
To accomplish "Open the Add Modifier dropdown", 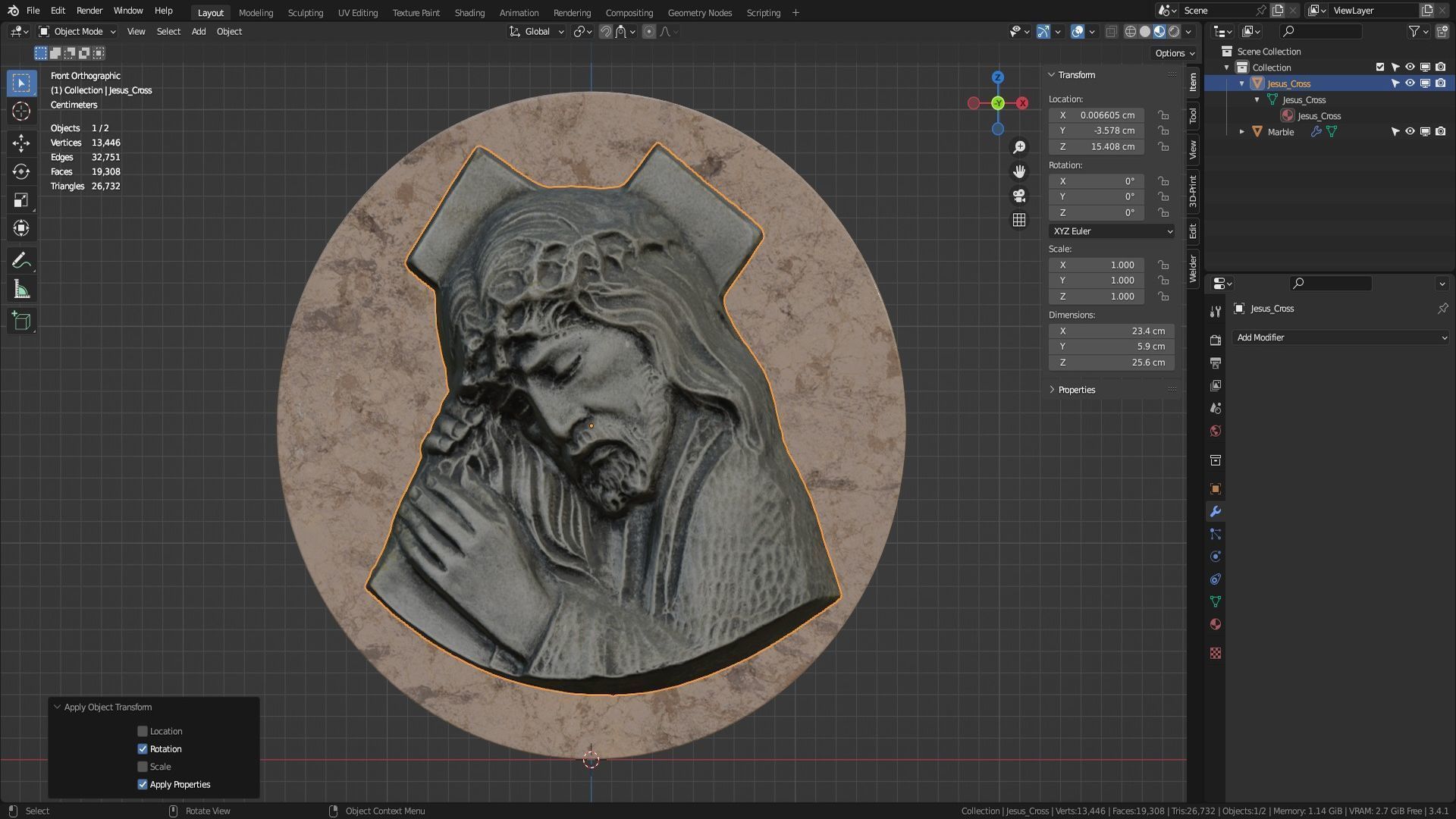I will (1341, 337).
